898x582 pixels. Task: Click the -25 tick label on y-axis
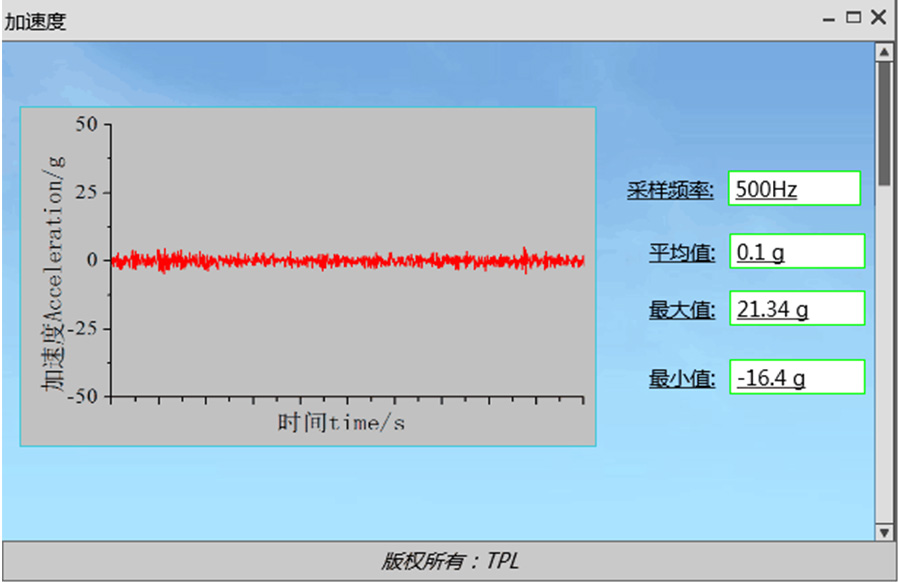point(83,329)
